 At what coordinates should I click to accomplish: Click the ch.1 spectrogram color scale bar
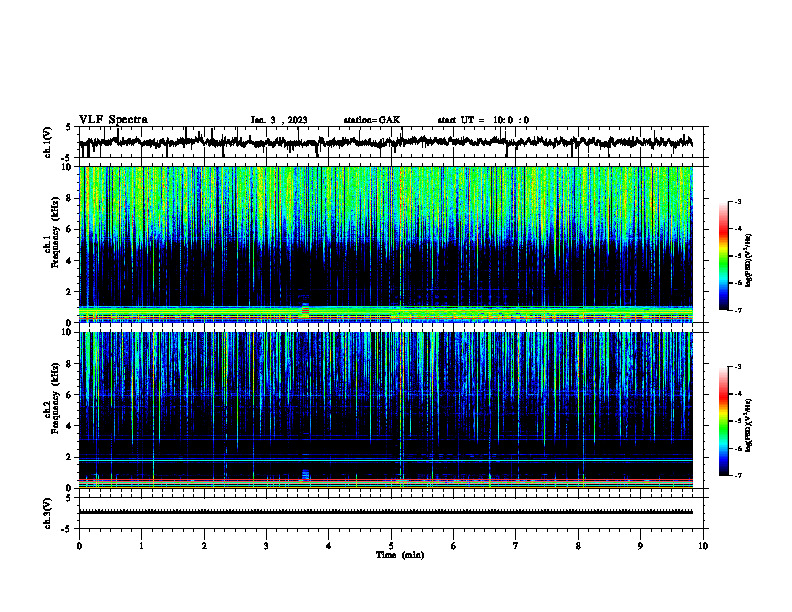pyautogui.click(x=723, y=256)
